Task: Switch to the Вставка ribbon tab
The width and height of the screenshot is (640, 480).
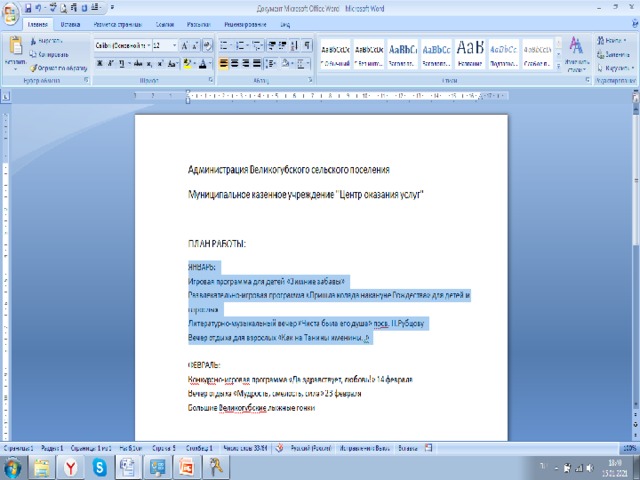Action: tap(71, 23)
